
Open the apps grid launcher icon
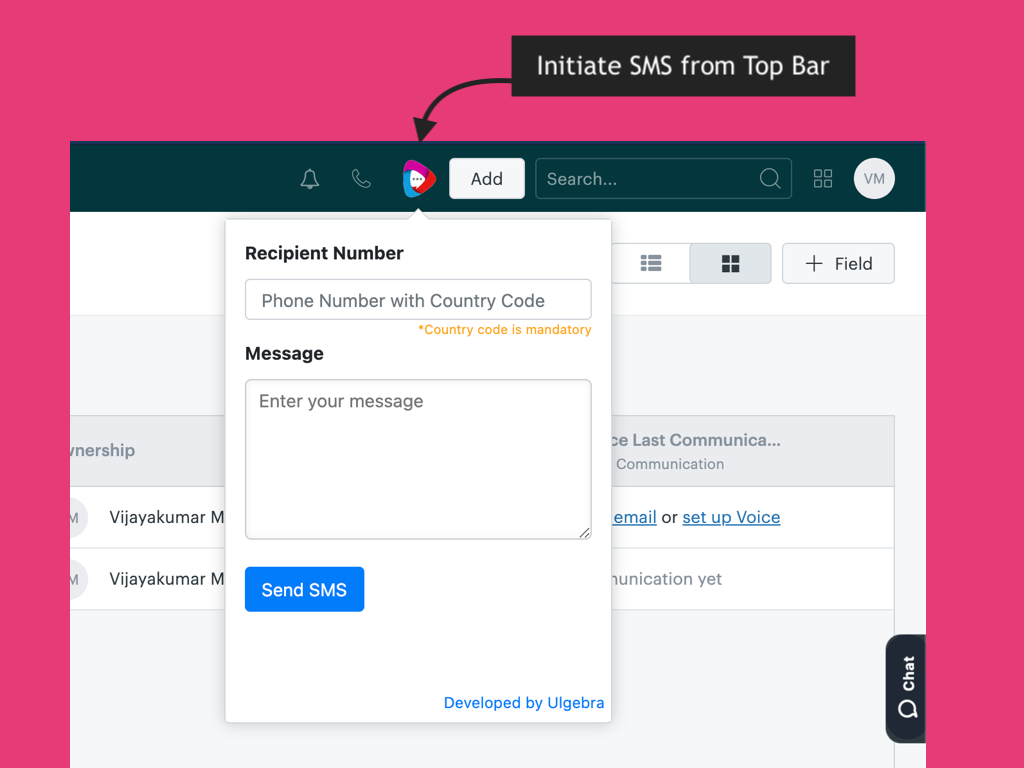click(x=823, y=179)
